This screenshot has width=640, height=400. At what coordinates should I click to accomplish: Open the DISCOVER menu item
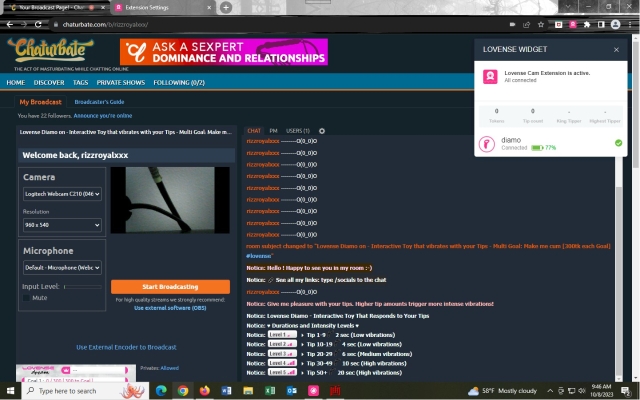pos(49,83)
